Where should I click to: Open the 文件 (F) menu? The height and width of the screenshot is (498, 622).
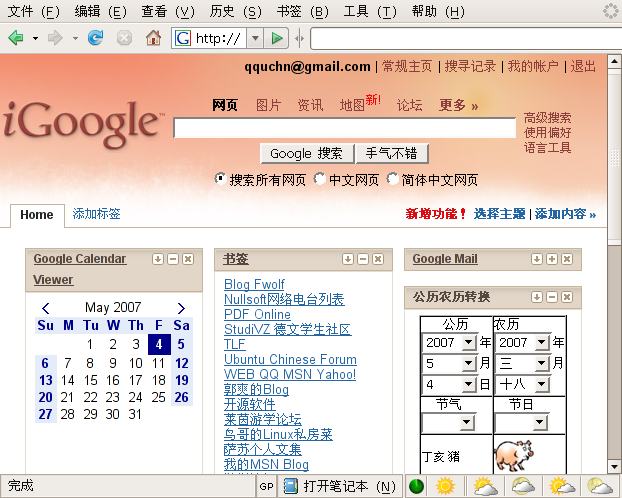click(x=33, y=11)
